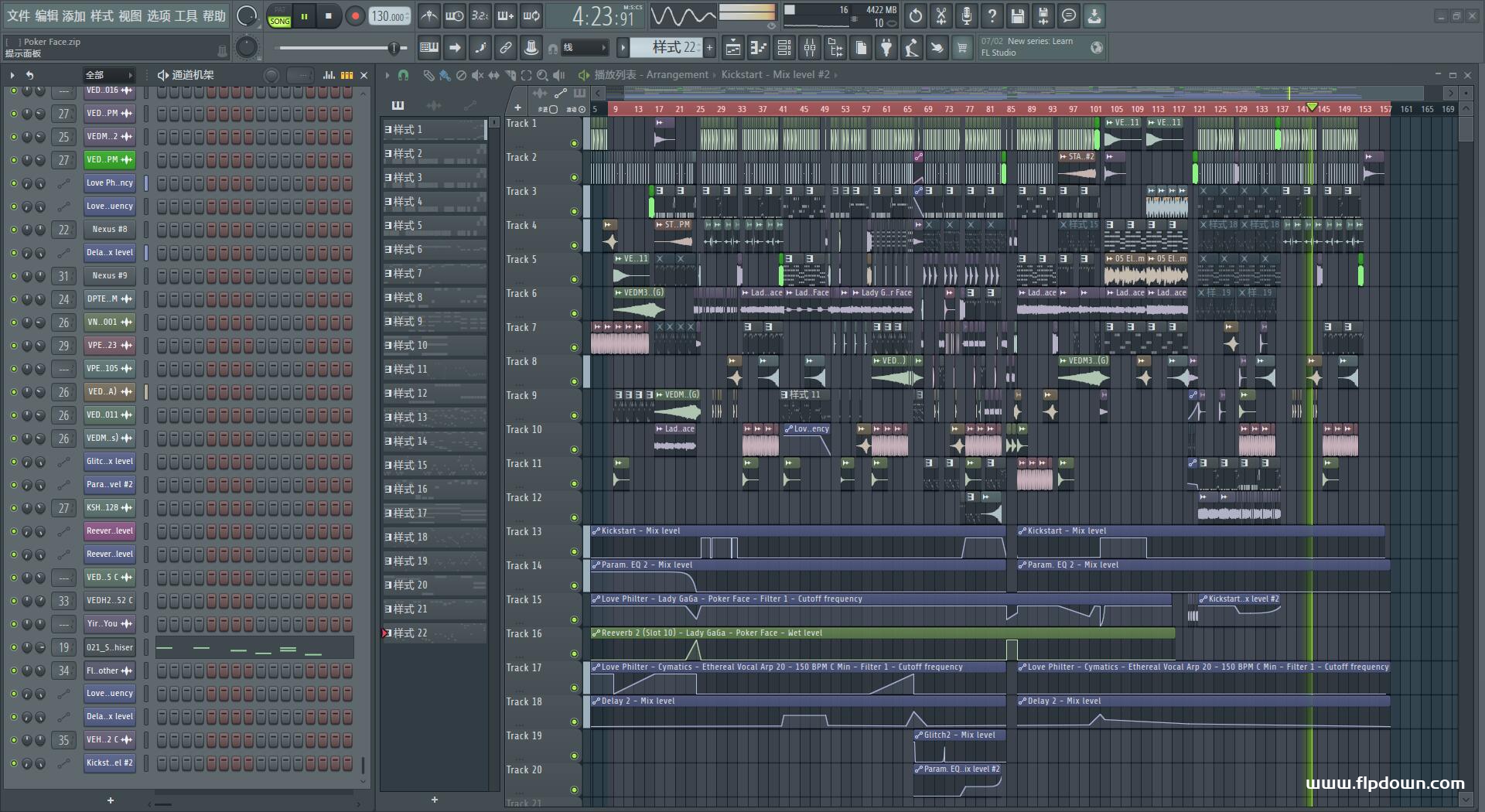
Task: Save the project with floppy icon
Action: click(x=1018, y=15)
